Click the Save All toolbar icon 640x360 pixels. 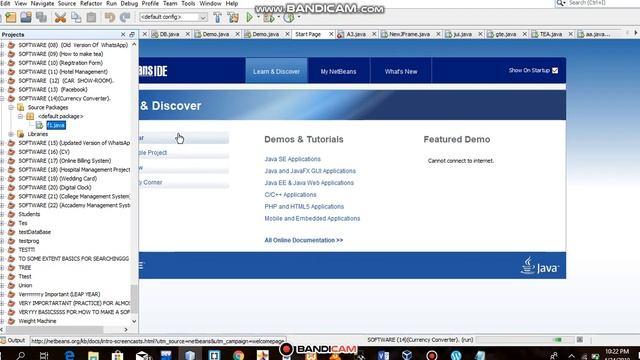(x=41, y=18)
